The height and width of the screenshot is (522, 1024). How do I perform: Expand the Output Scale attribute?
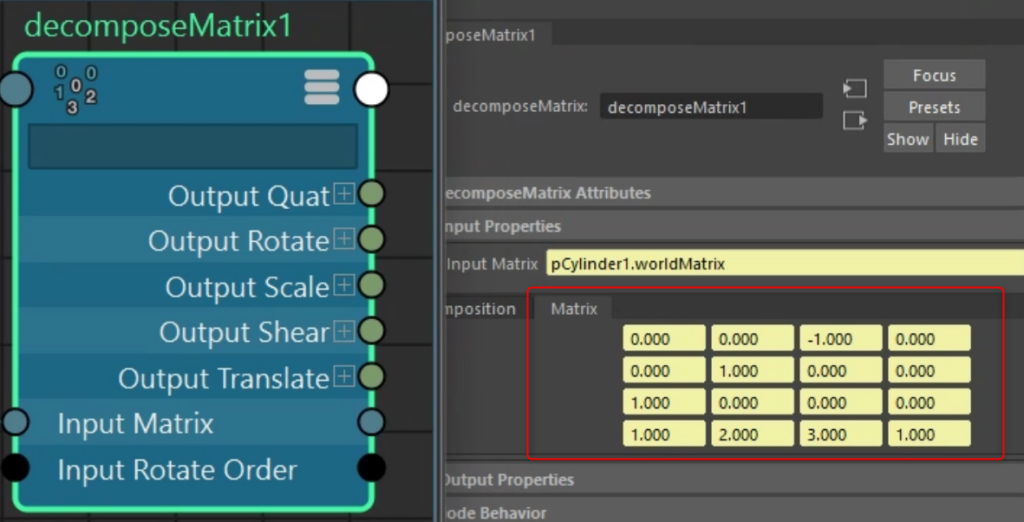tap(344, 285)
